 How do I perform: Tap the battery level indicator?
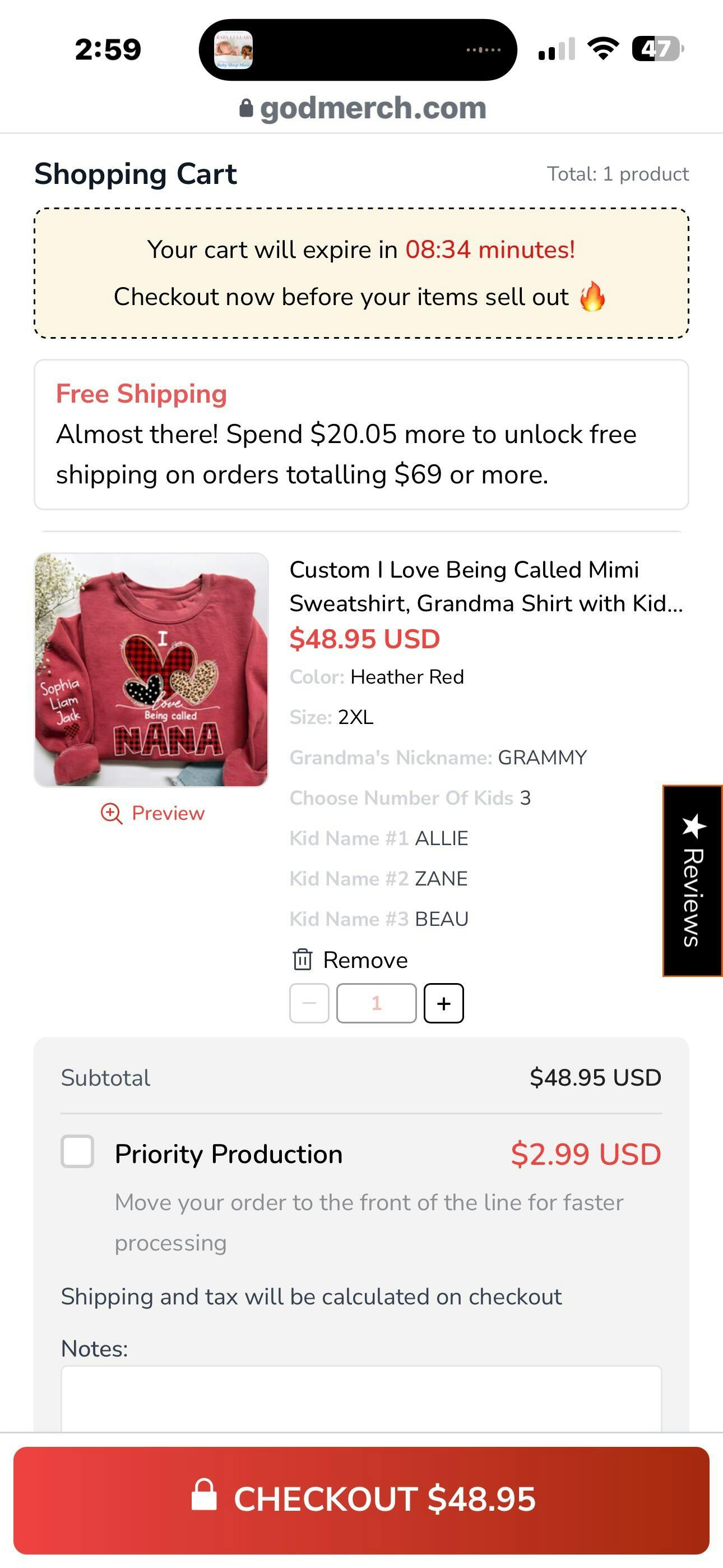click(657, 49)
